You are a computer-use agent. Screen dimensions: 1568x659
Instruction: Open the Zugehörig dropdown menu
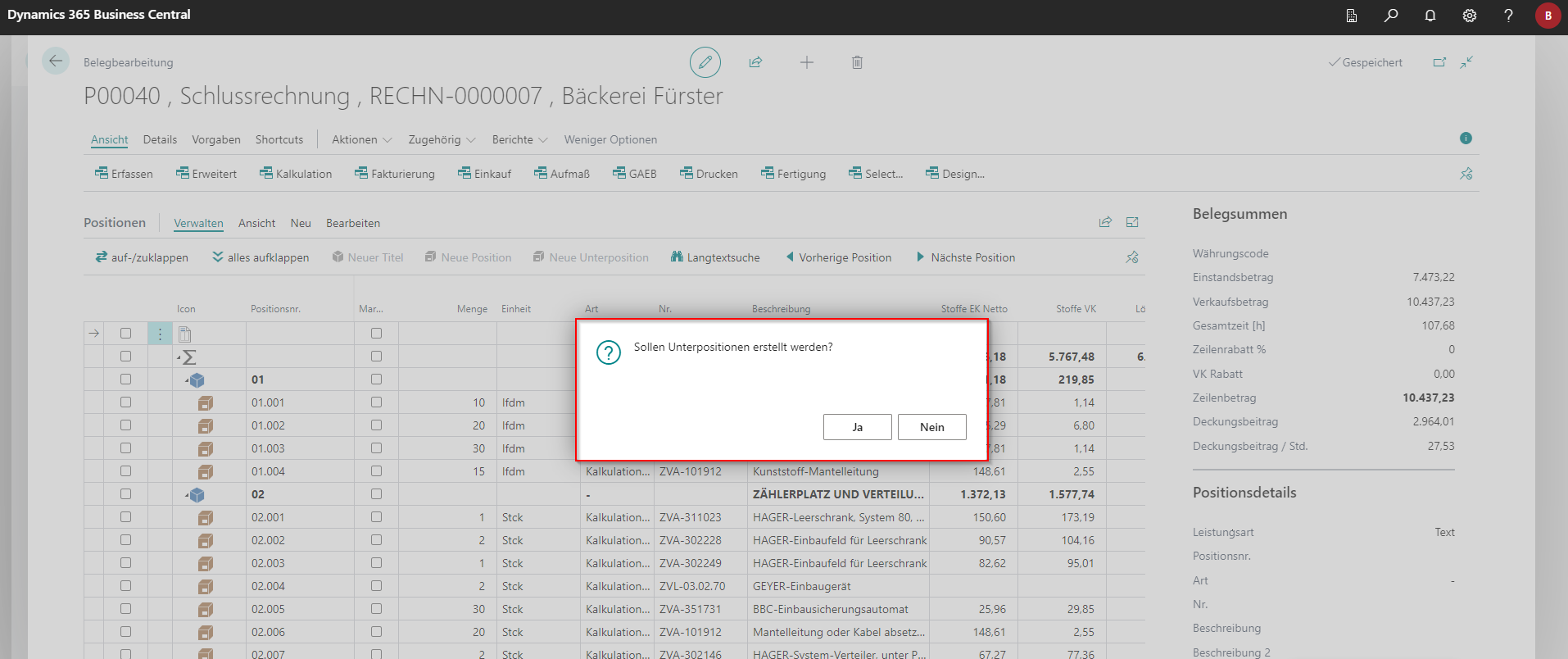point(442,139)
